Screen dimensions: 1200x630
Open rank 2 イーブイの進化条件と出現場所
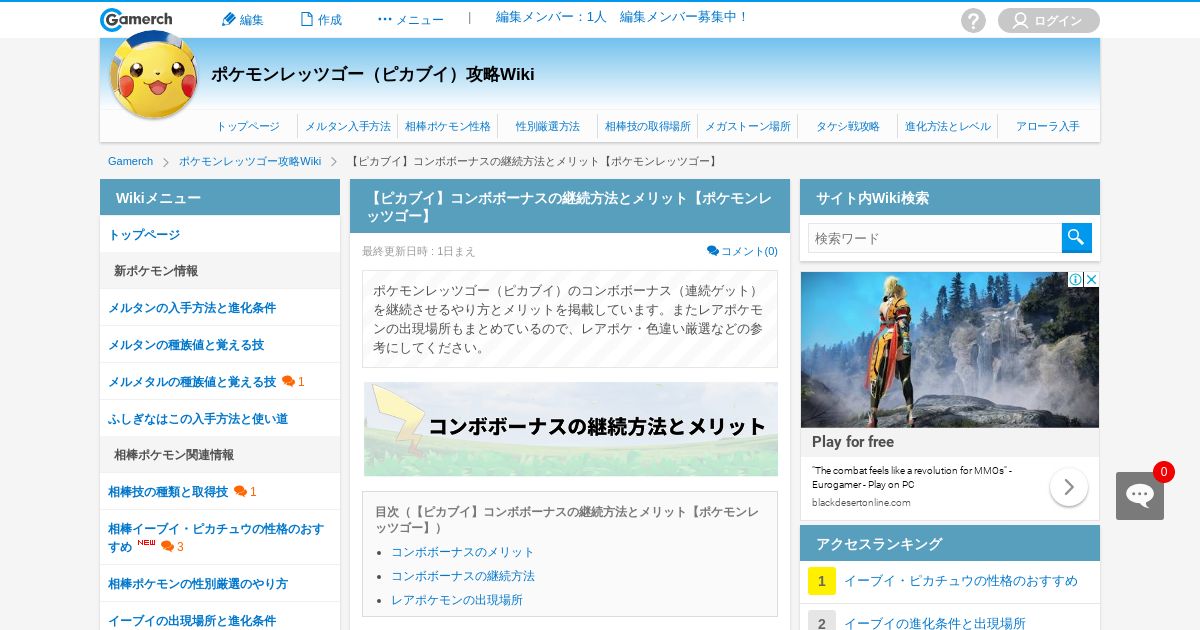coord(935,624)
